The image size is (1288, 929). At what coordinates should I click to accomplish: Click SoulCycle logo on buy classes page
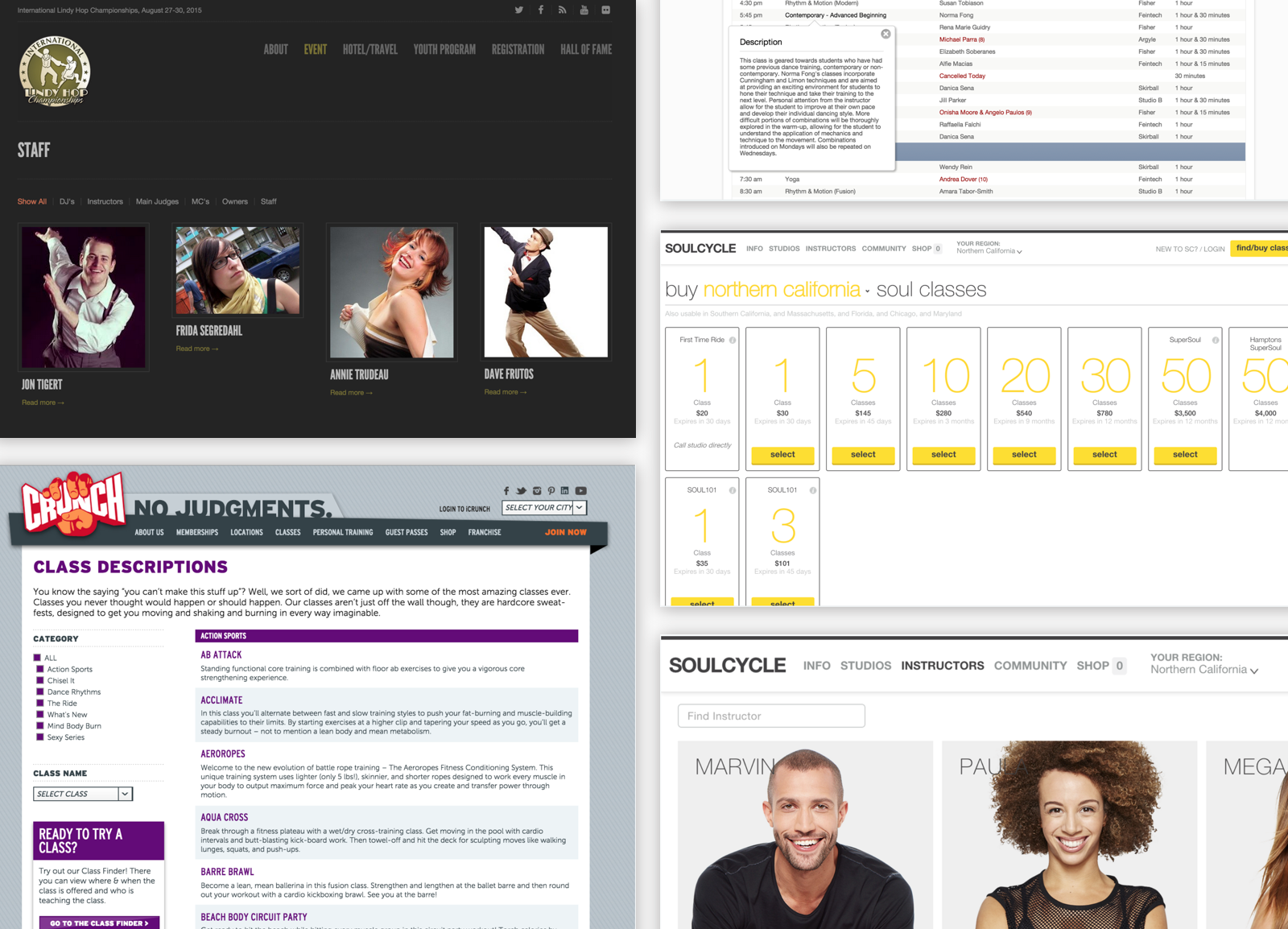pyautogui.click(x=700, y=249)
